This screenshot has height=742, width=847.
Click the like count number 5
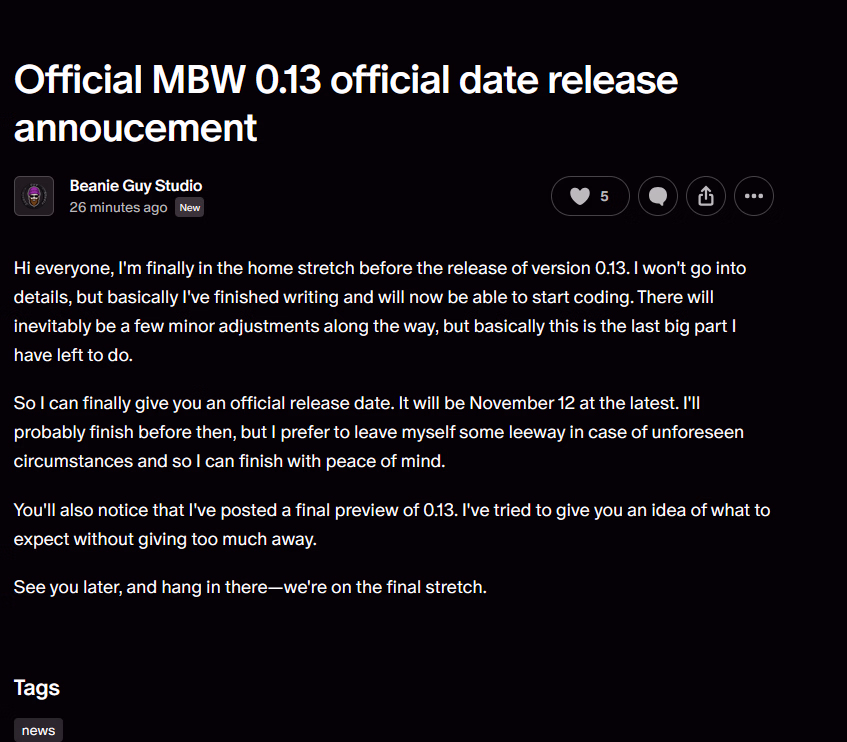tap(604, 197)
